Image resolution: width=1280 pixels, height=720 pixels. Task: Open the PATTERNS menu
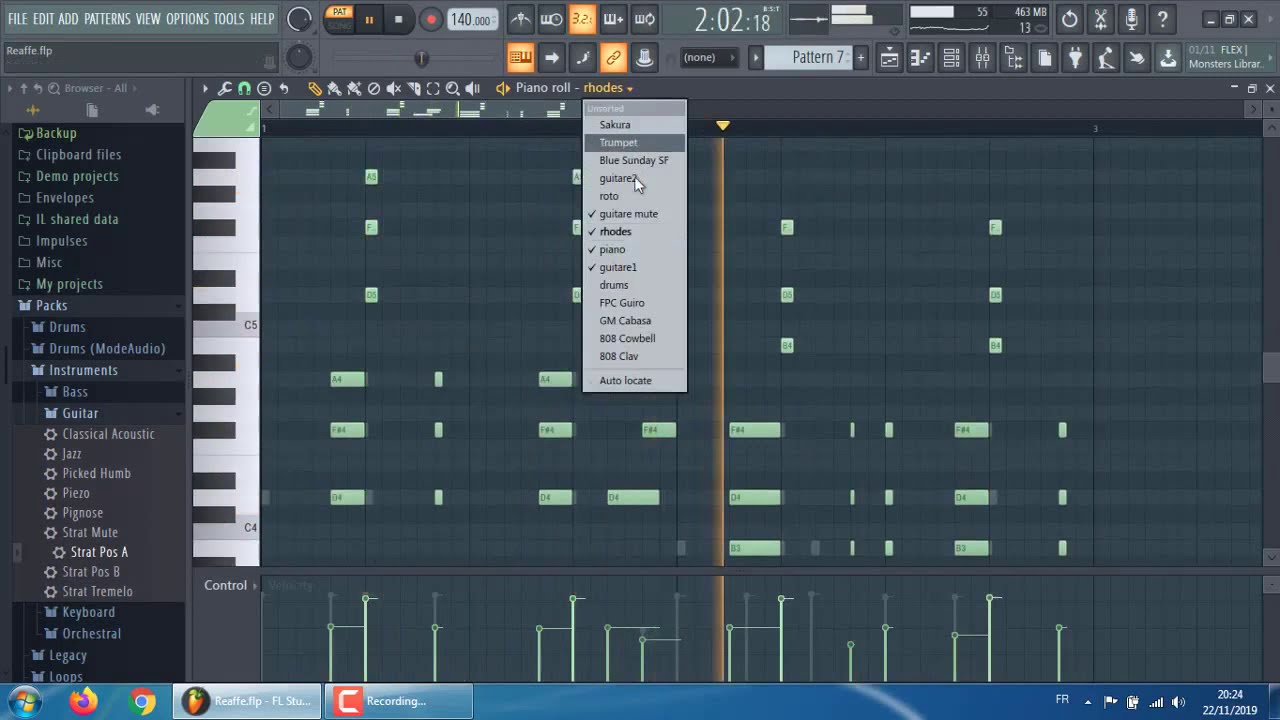click(x=107, y=19)
